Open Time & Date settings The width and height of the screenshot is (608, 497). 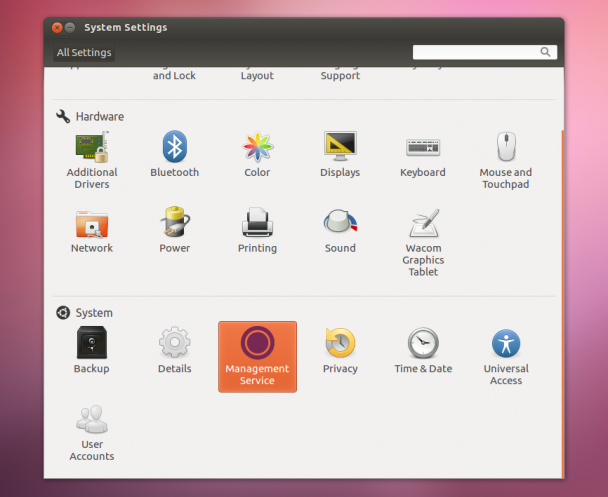pyautogui.click(x=423, y=350)
